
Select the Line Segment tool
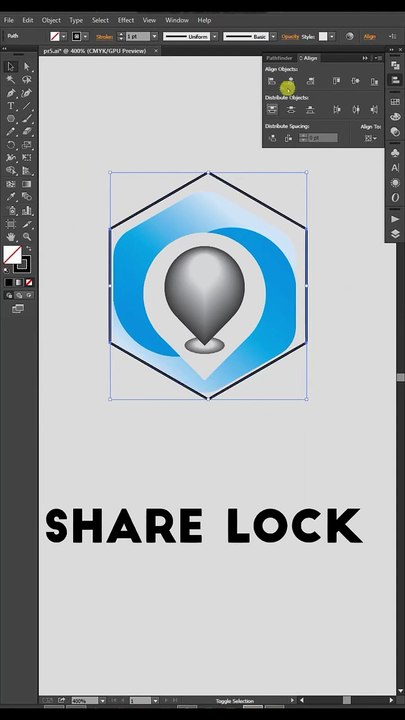point(27,106)
